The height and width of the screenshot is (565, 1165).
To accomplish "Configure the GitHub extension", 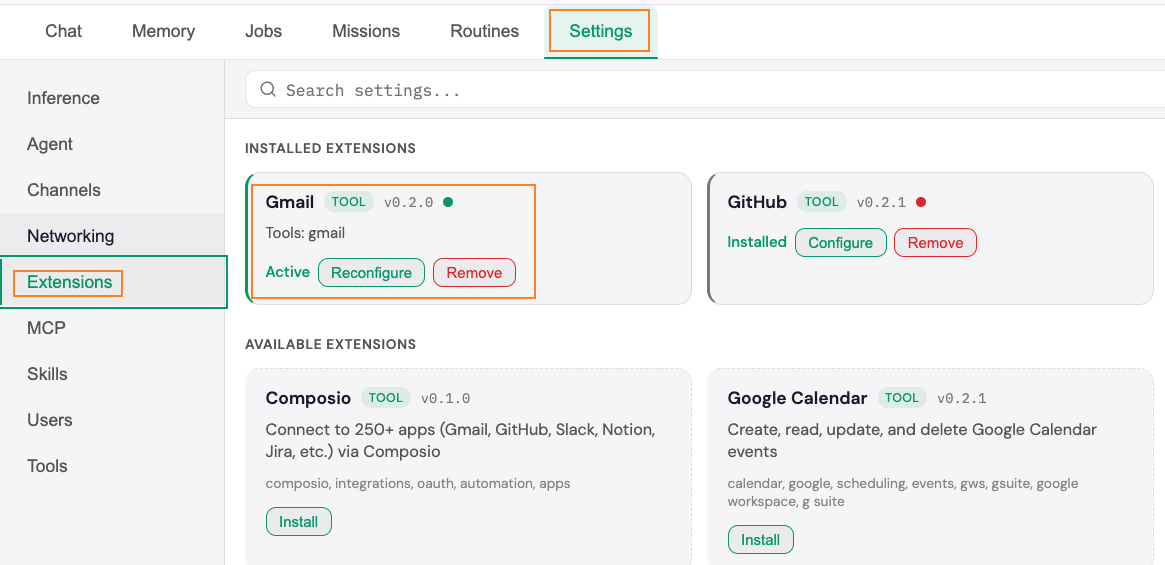I will 840,243.
